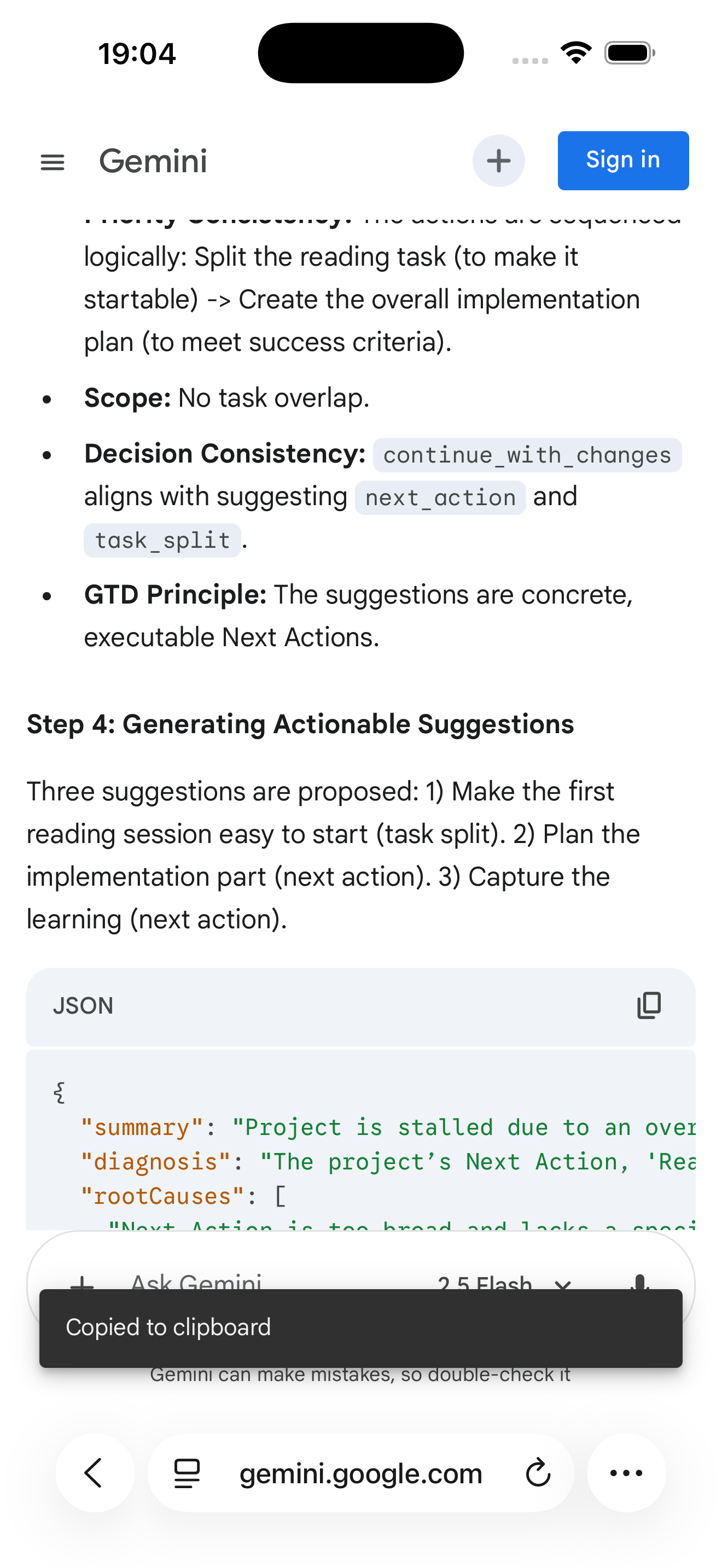
Task: Open the hamburger main menu
Action: 53,162
